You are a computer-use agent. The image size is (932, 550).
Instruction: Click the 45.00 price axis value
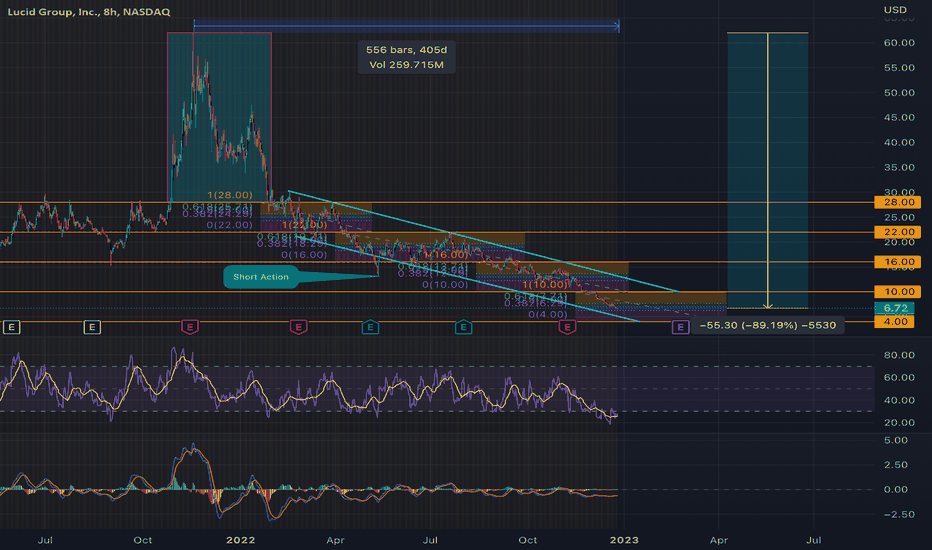point(899,118)
